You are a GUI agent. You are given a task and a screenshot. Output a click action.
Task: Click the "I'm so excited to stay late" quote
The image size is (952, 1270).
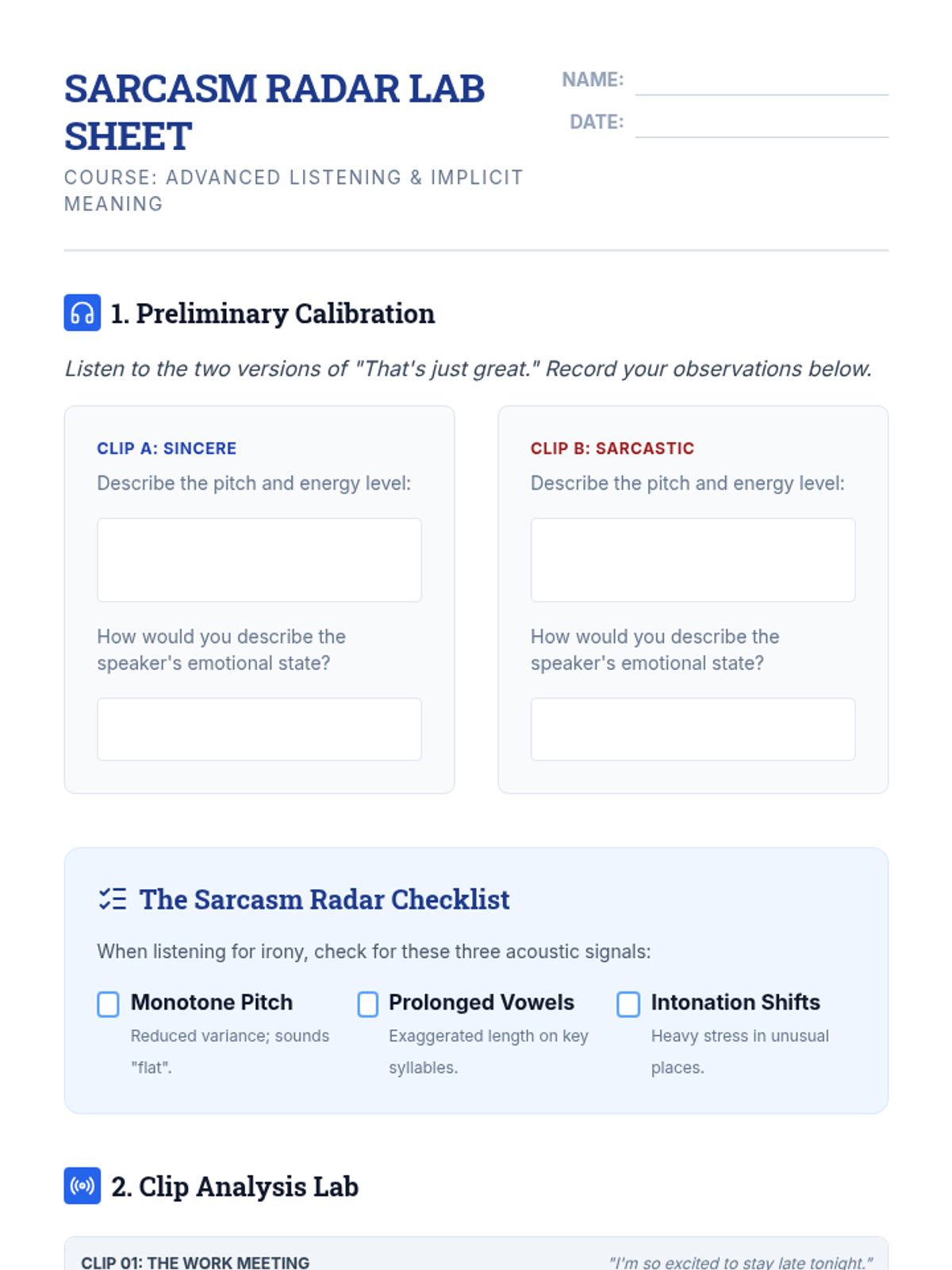coord(741,1262)
